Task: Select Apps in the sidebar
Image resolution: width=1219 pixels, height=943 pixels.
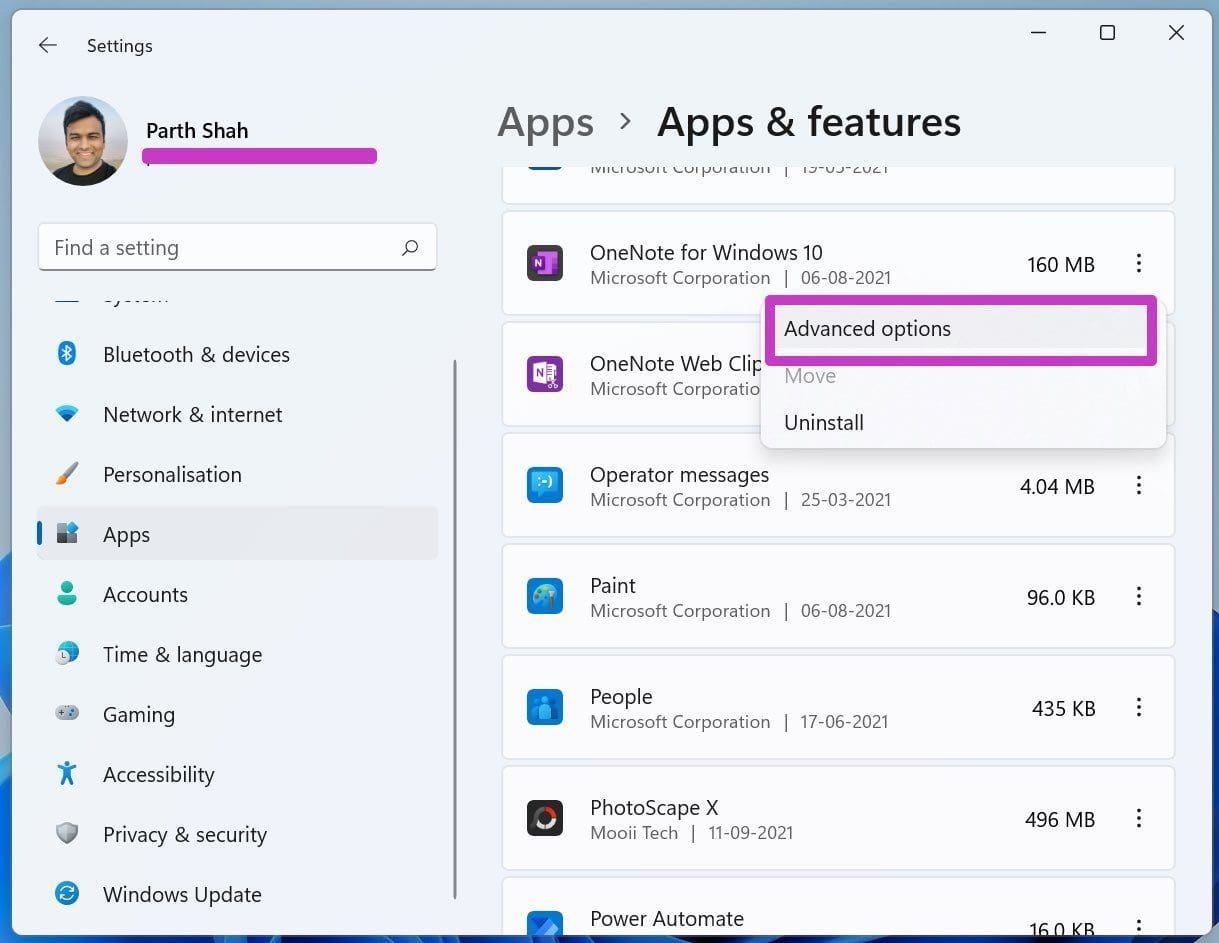Action: point(237,534)
